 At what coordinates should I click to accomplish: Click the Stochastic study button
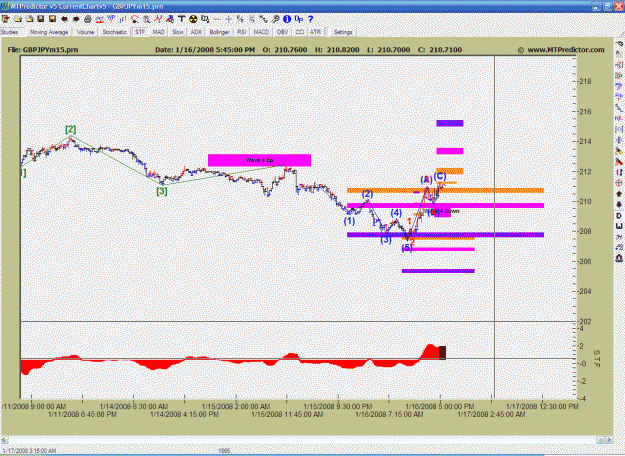point(114,32)
